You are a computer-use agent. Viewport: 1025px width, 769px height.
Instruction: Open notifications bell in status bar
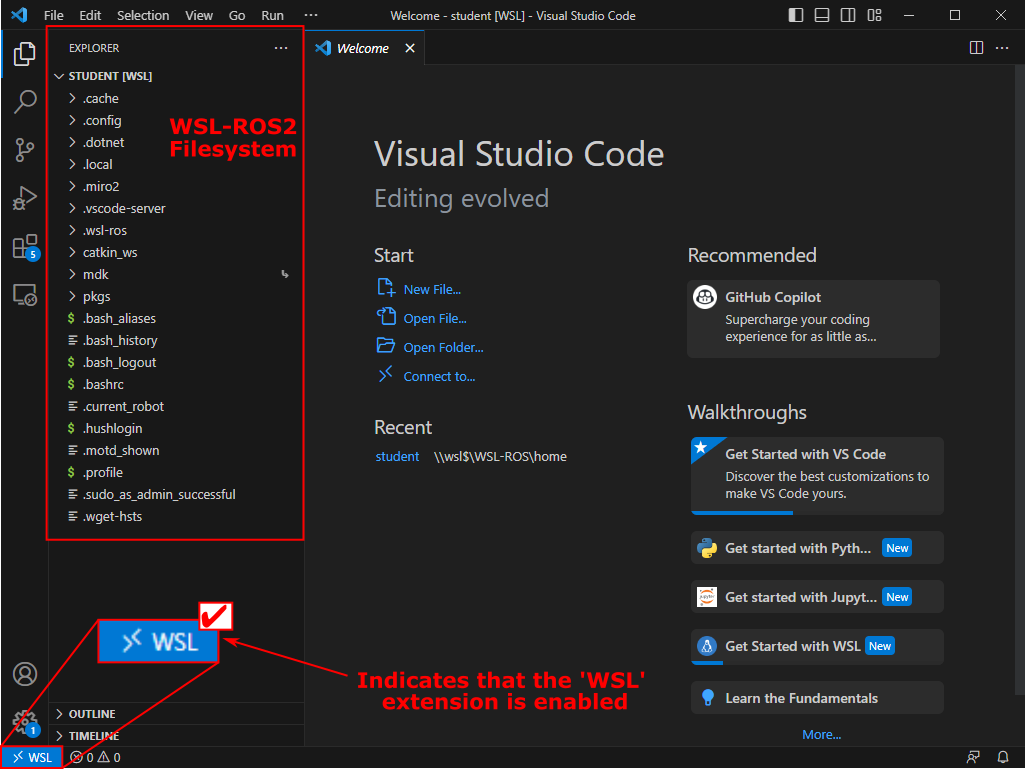point(1003,757)
